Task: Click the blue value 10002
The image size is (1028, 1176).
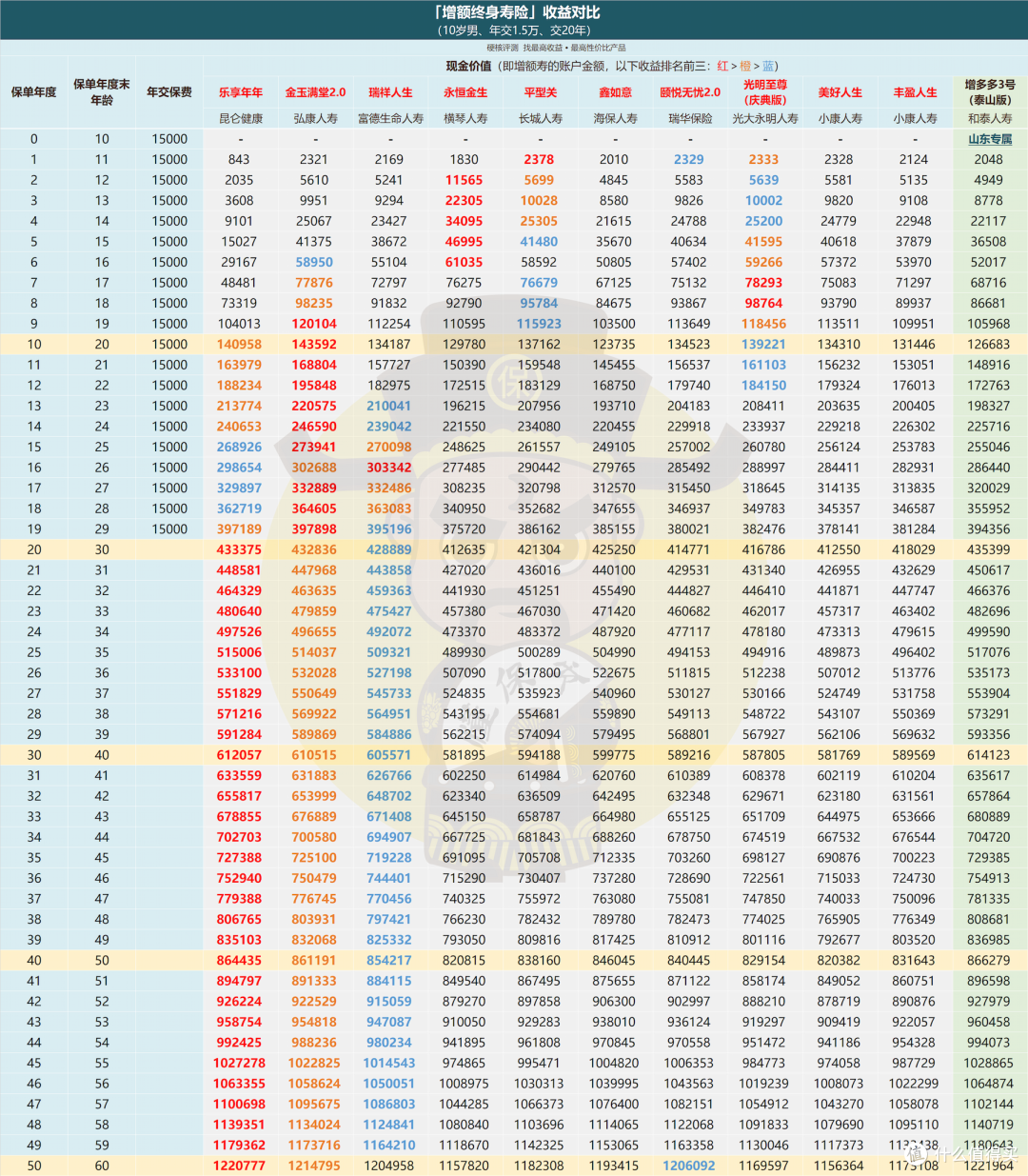Action: 763,201
